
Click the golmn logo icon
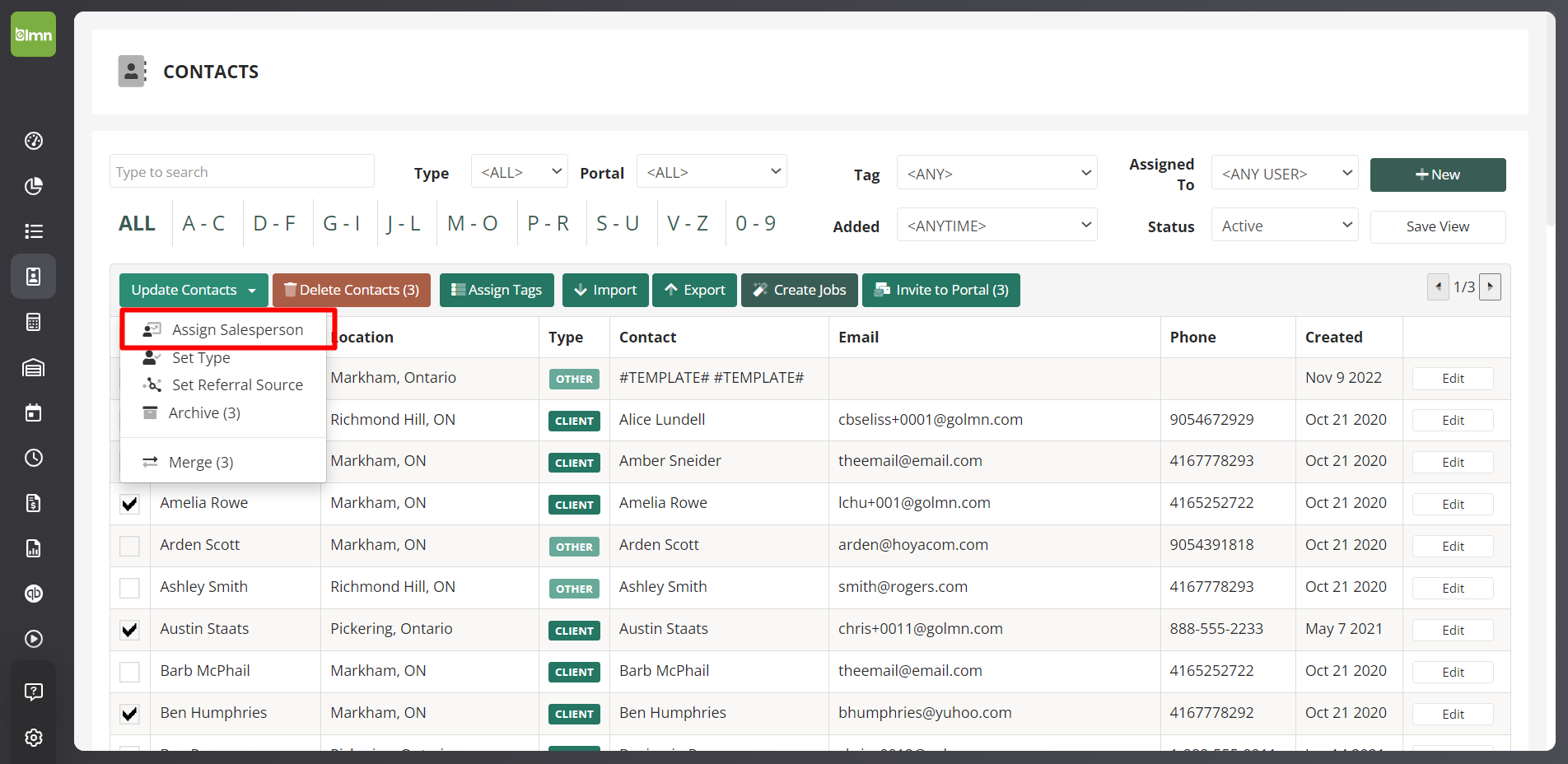33,35
